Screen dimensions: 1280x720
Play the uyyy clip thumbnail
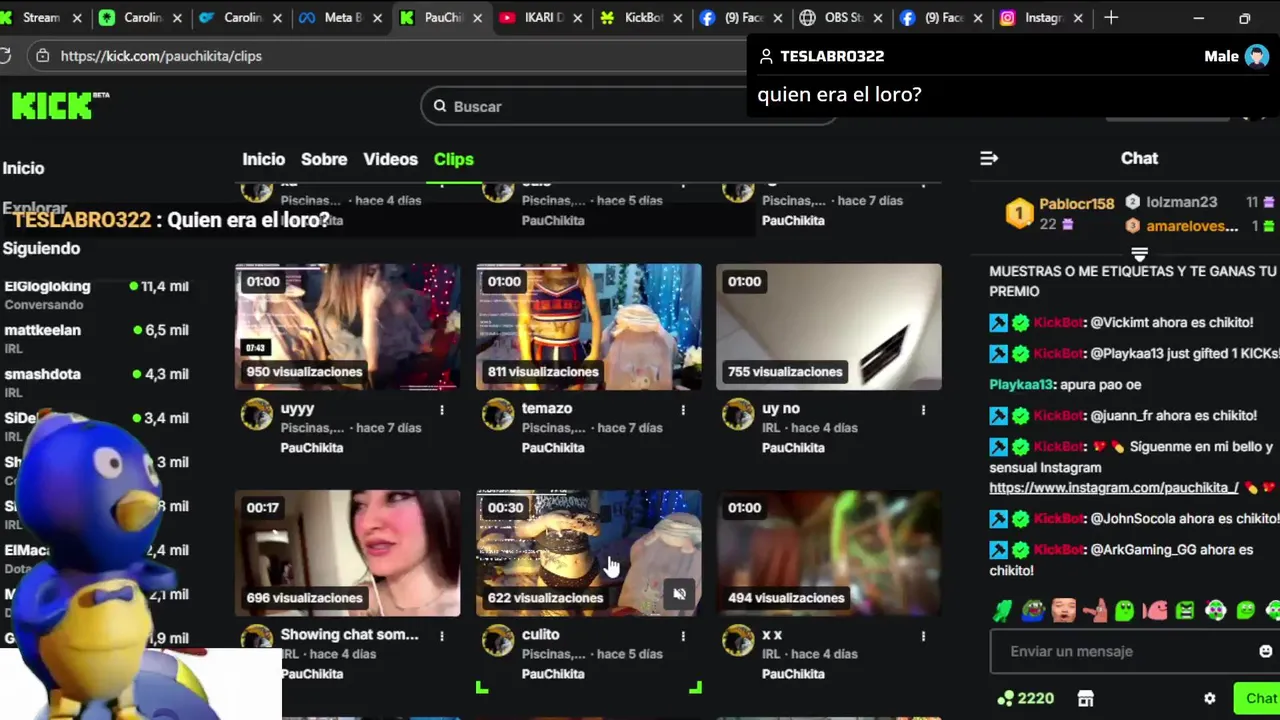[x=348, y=327]
